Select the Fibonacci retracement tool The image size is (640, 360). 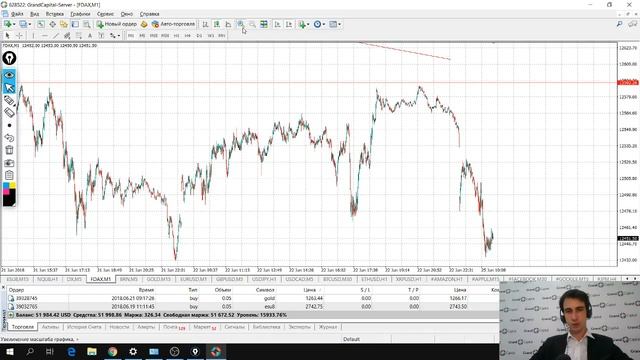tap(78, 36)
